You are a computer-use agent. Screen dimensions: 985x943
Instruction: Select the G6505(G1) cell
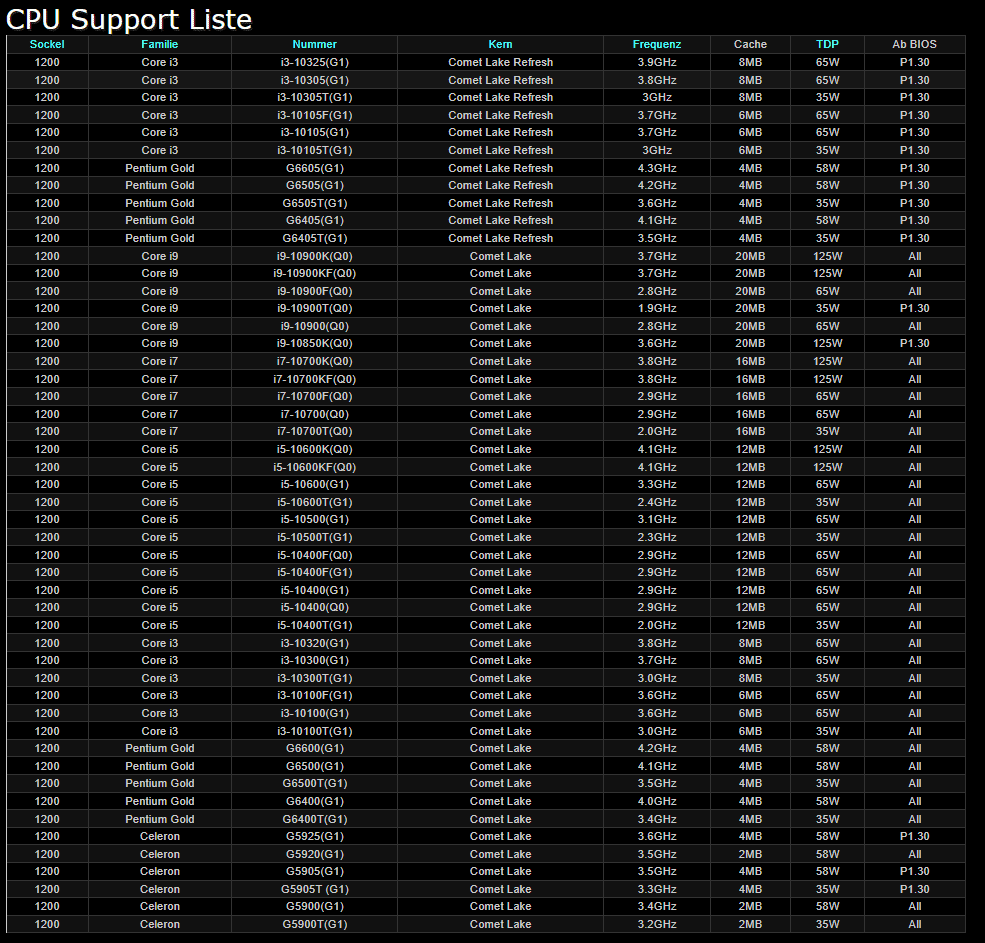[314, 185]
